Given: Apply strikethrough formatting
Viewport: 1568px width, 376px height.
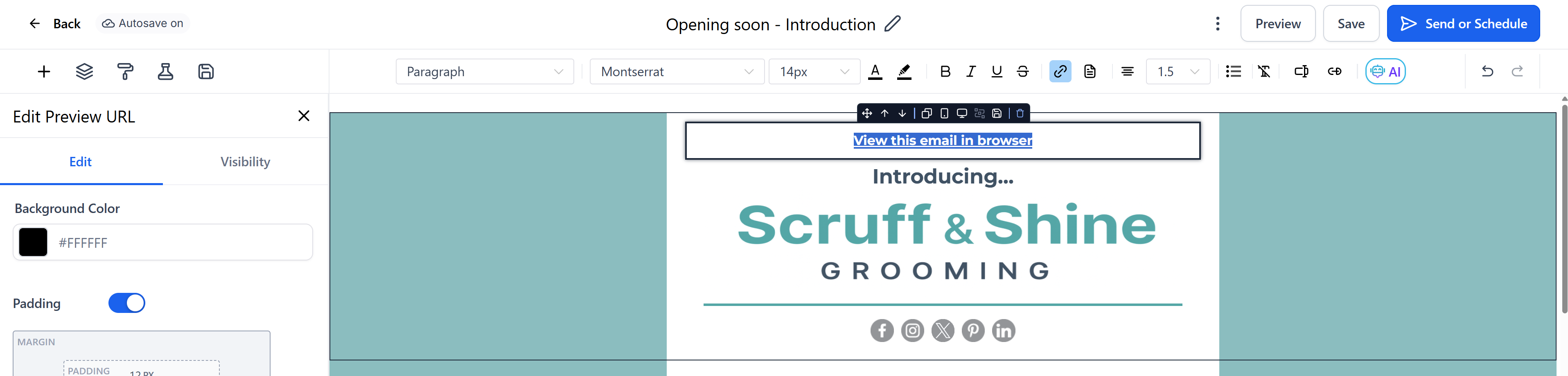Looking at the screenshot, I should (x=1022, y=71).
